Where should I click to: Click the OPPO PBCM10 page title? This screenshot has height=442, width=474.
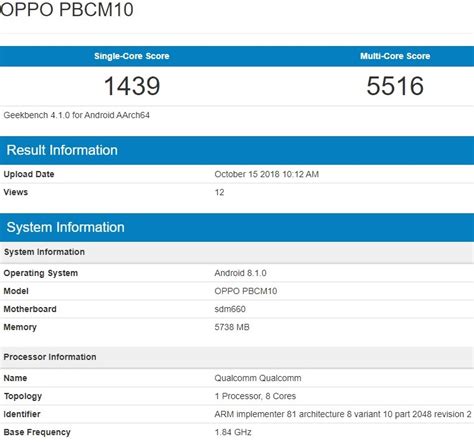coord(67,9)
